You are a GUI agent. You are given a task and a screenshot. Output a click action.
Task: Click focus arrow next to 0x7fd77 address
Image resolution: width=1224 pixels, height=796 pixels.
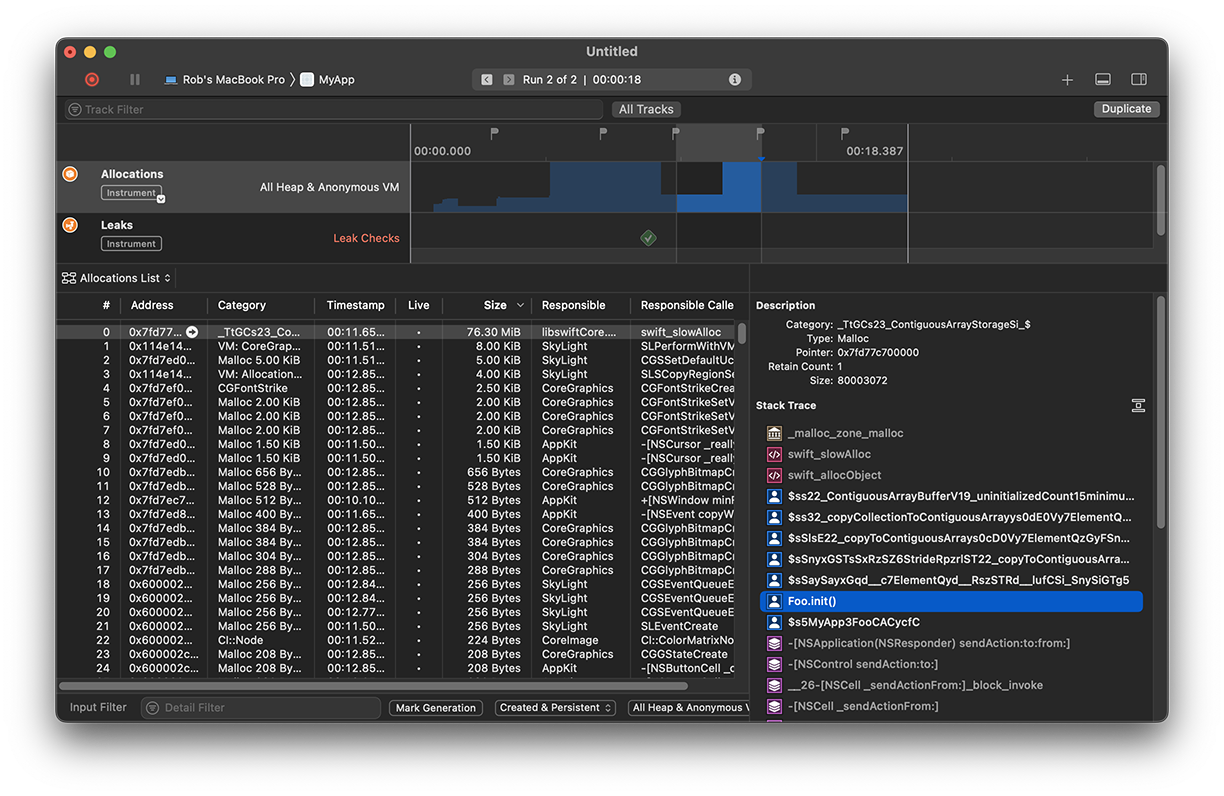(192, 332)
